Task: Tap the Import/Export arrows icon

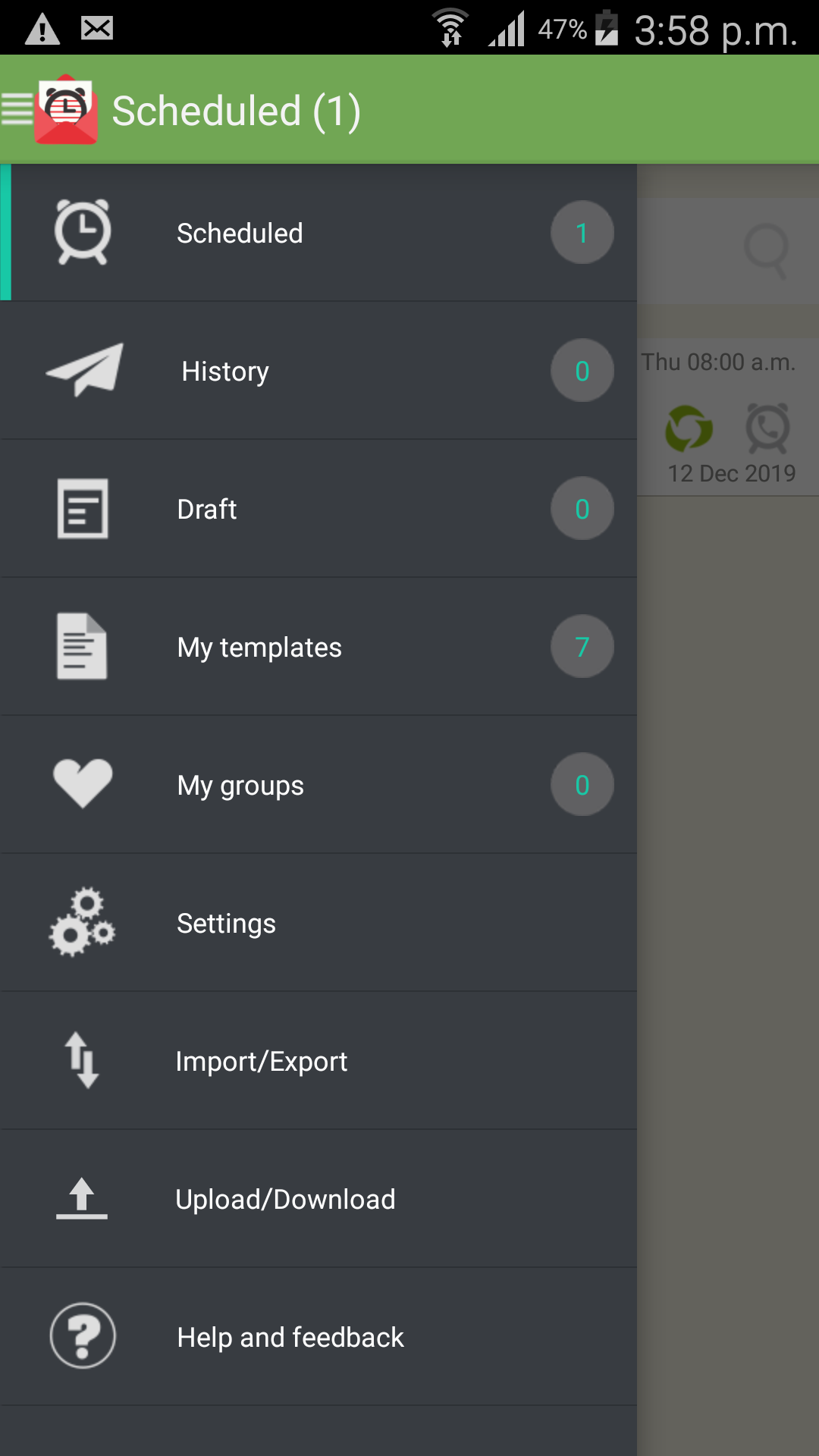Action: coord(82,1060)
